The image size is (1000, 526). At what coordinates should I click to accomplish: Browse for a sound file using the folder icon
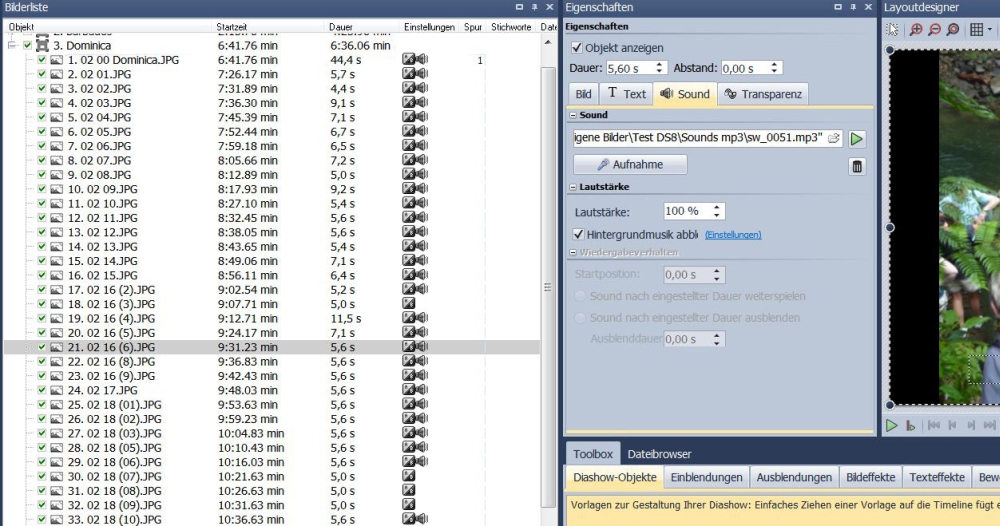point(834,138)
